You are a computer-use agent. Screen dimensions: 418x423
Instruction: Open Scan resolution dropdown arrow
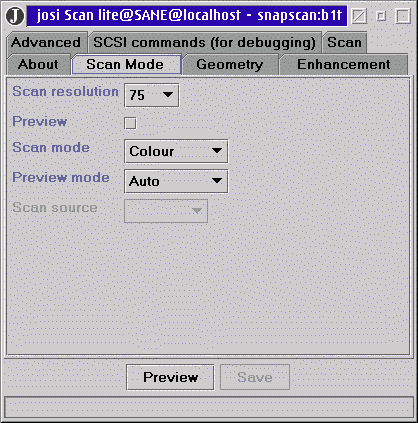(168, 95)
